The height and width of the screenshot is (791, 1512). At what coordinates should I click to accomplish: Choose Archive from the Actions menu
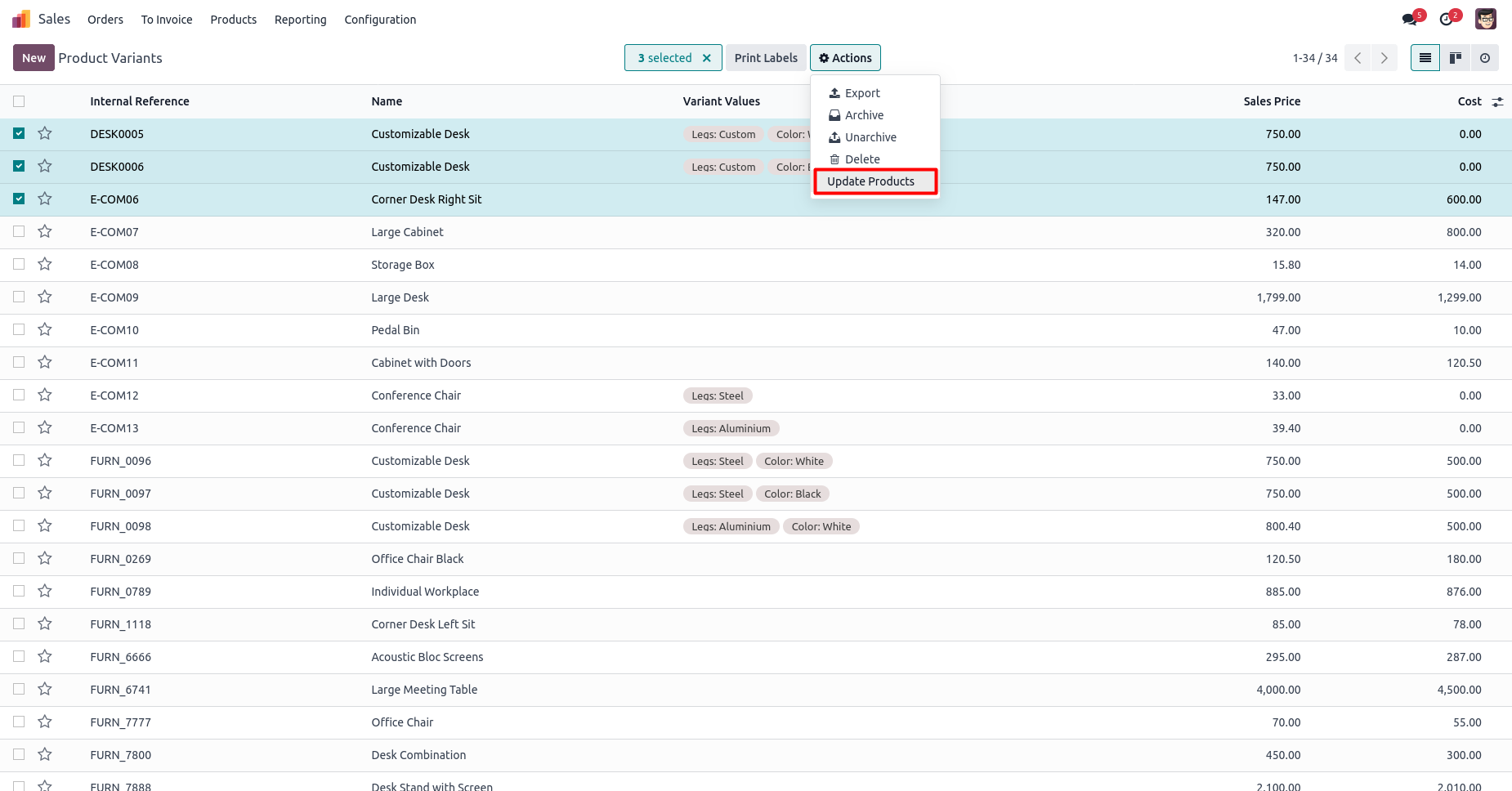875,115
